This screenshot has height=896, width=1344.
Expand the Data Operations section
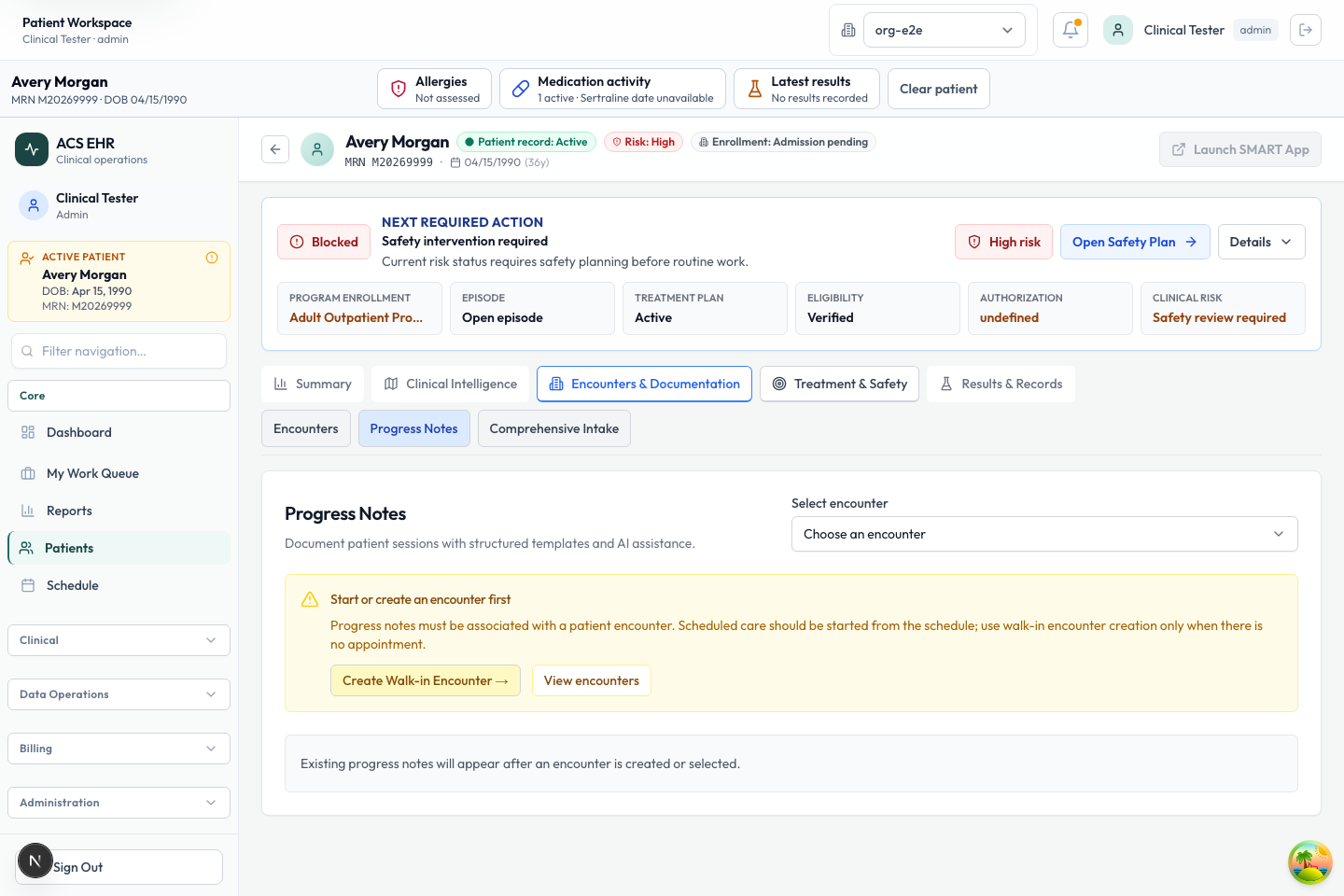(x=119, y=694)
